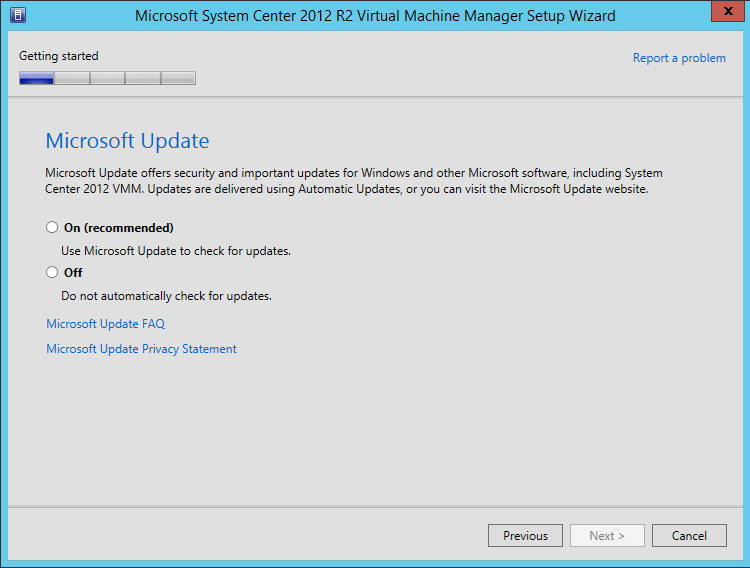Open the Microsoft Update FAQ link
Screen dimensions: 750x568
click(x=105, y=324)
